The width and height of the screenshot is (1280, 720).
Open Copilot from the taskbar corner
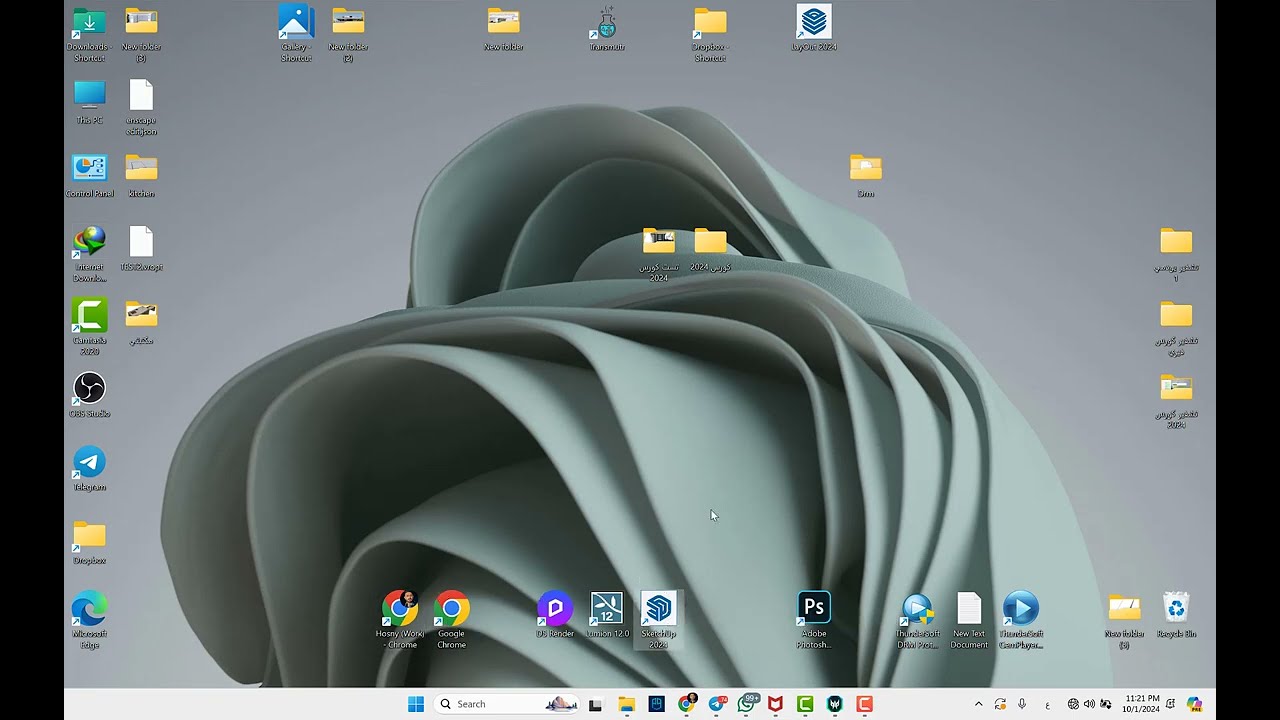(x=1194, y=704)
